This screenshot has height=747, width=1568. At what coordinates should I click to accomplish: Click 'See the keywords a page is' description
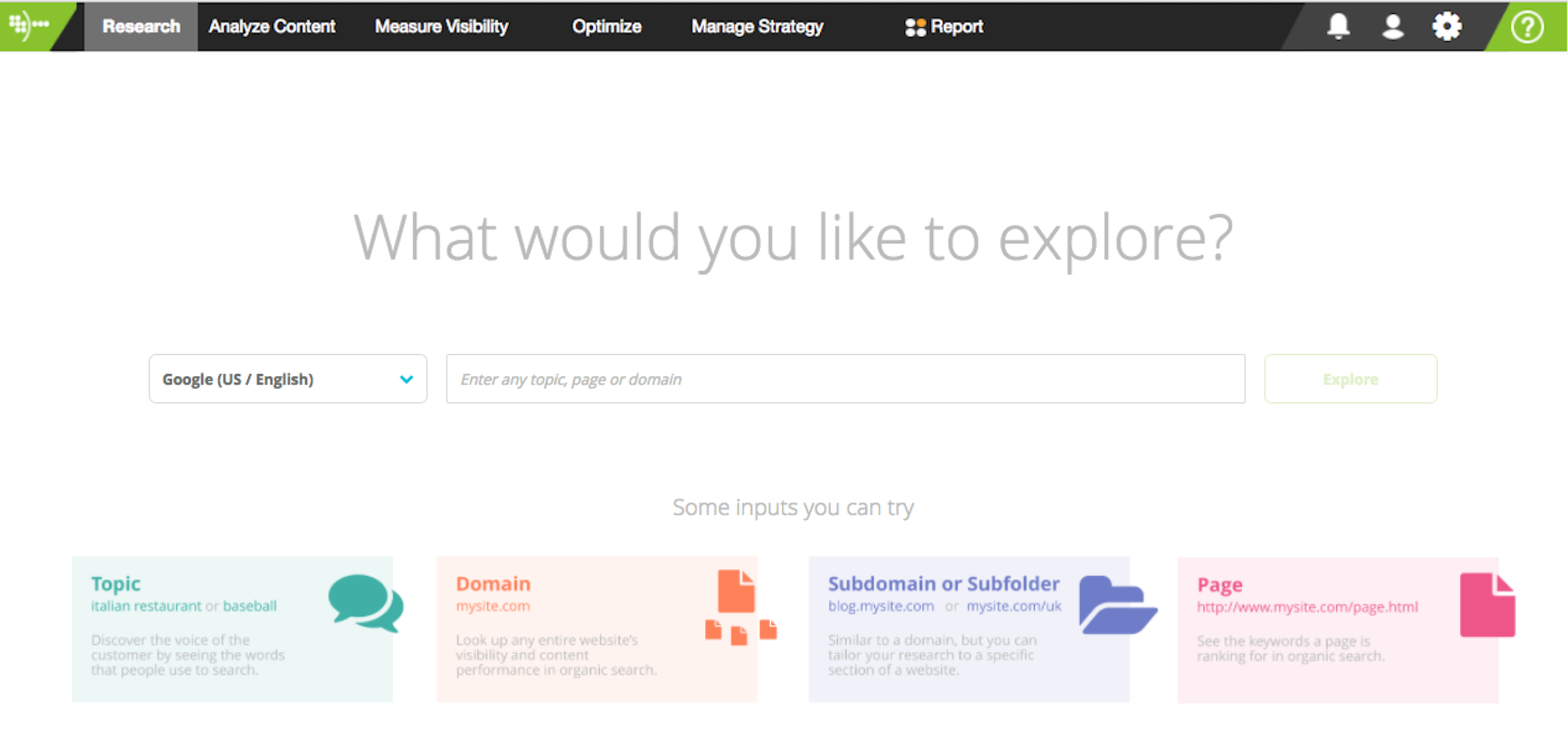point(1291,648)
